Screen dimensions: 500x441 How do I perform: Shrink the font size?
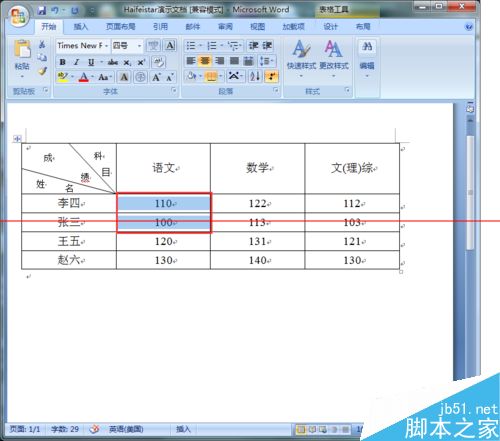(x=170, y=77)
